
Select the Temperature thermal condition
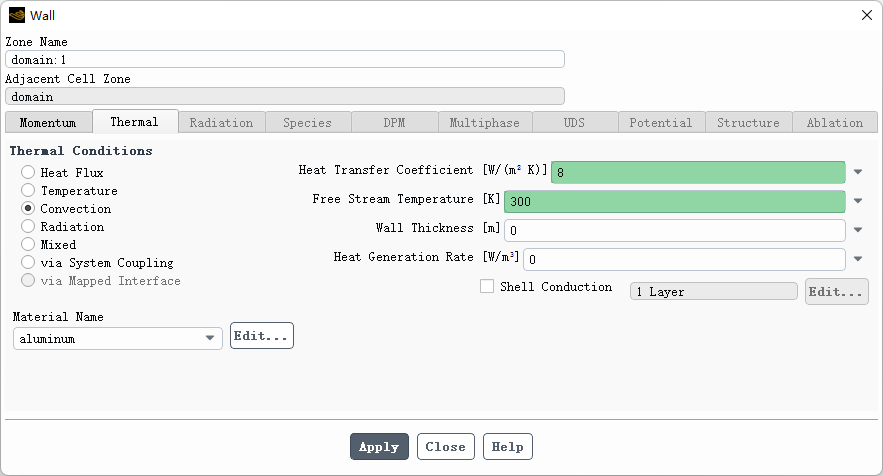pyautogui.click(x=28, y=191)
